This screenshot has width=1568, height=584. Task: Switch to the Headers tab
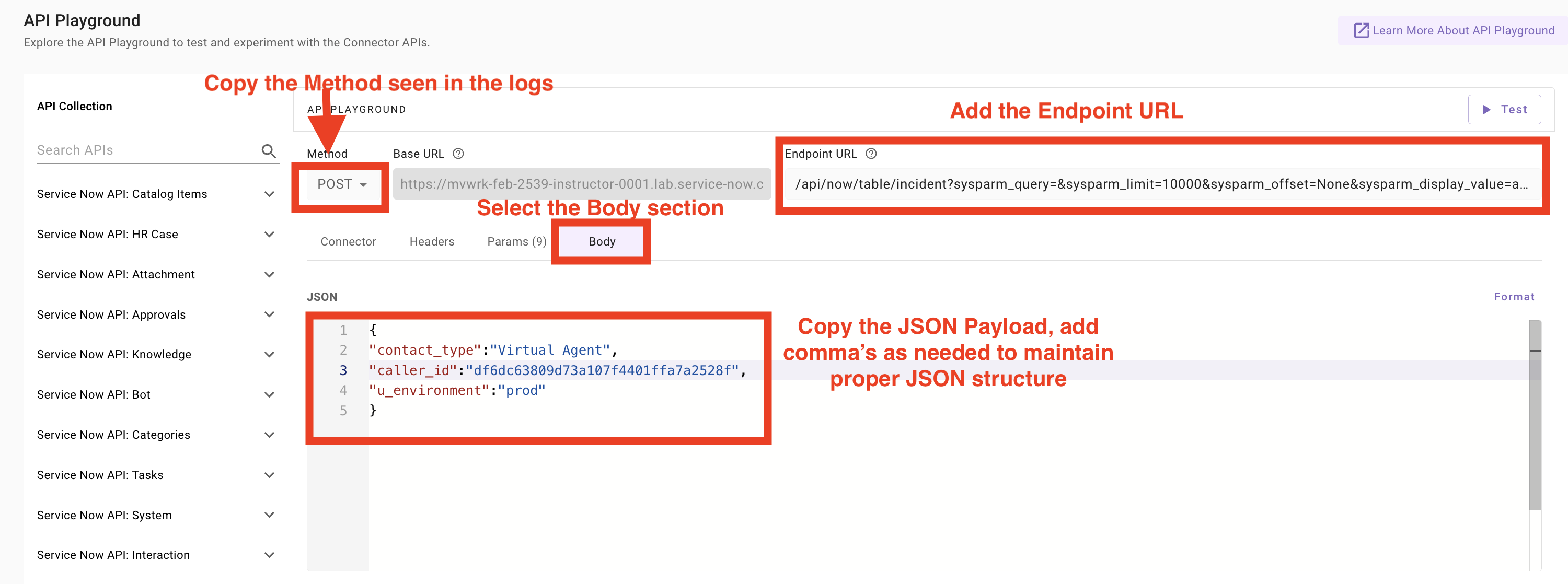tap(432, 241)
